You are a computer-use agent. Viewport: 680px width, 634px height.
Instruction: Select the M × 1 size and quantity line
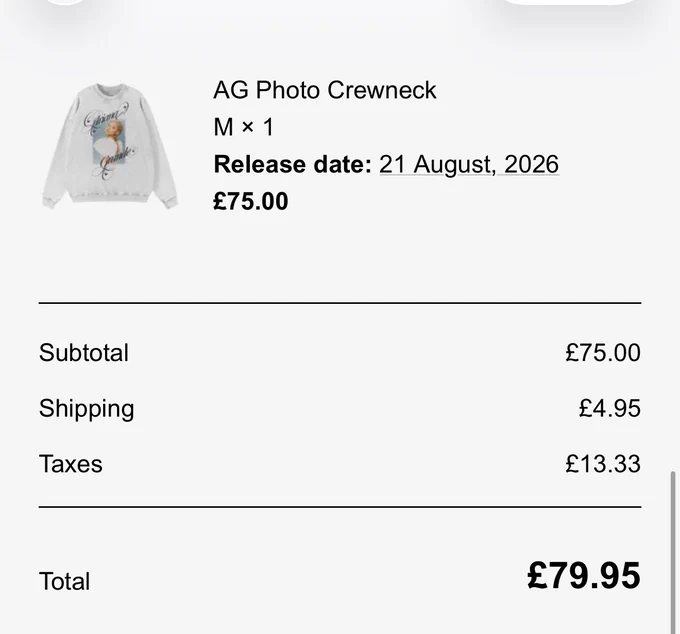tap(244, 127)
